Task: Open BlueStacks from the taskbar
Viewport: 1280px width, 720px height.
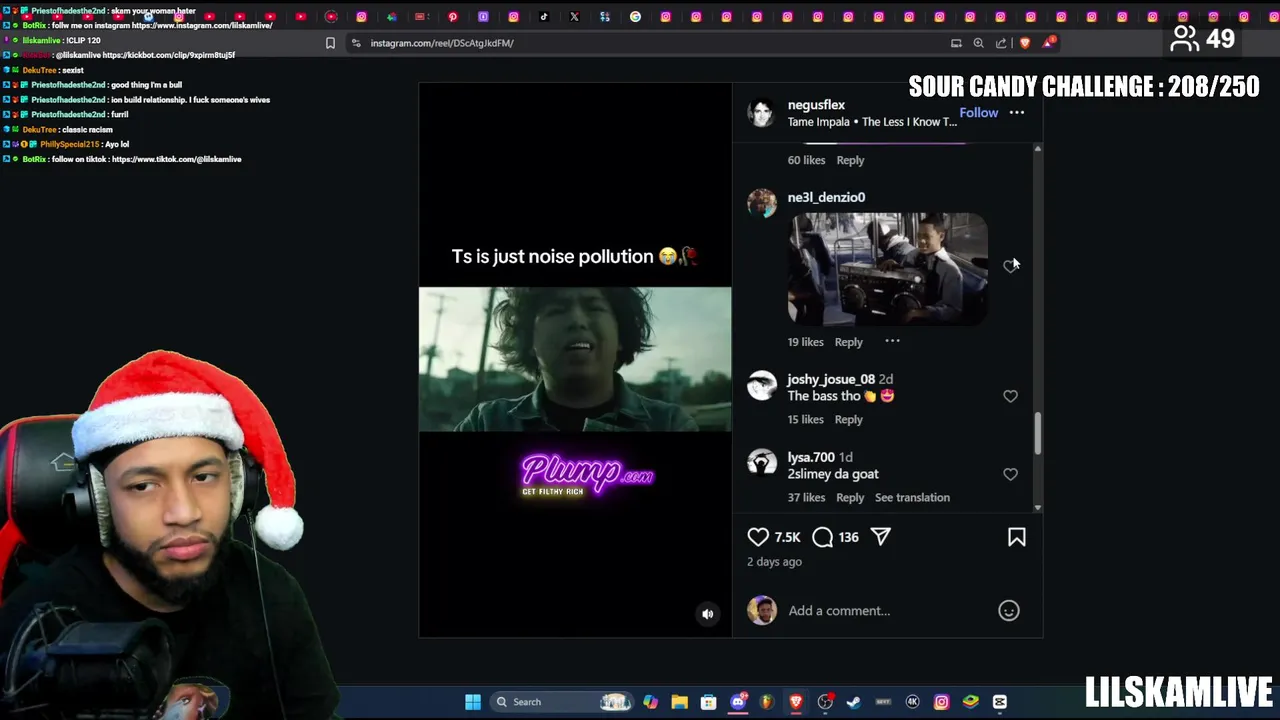Action: coord(970,702)
